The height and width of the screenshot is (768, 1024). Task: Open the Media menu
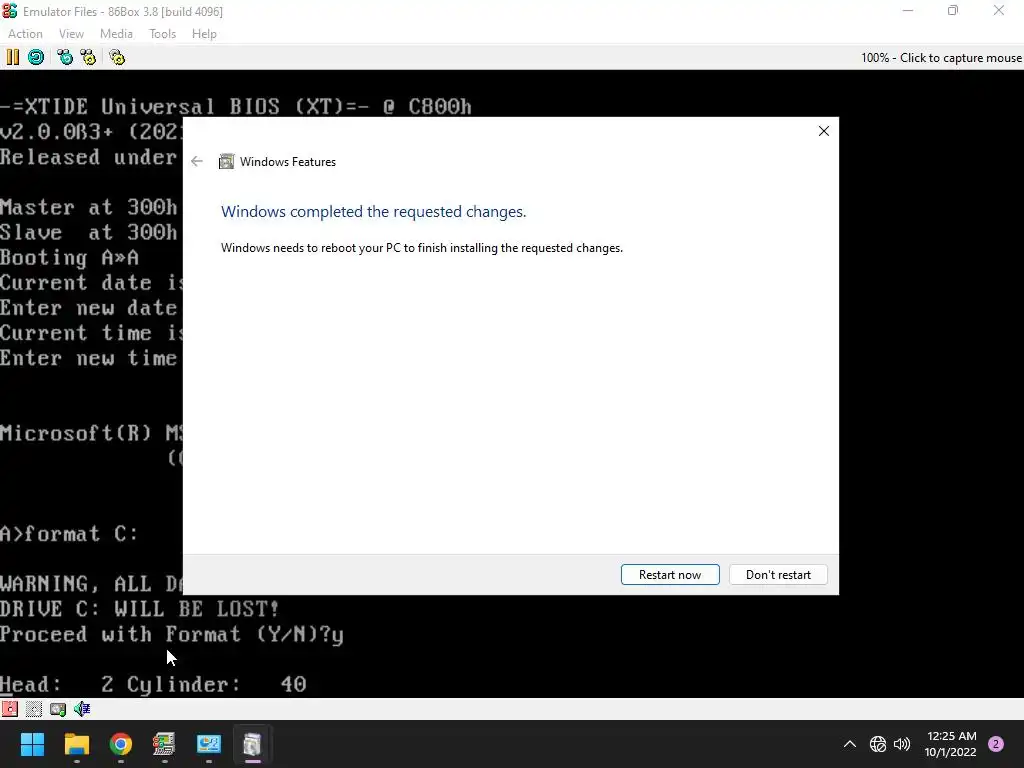click(x=116, y=34)
